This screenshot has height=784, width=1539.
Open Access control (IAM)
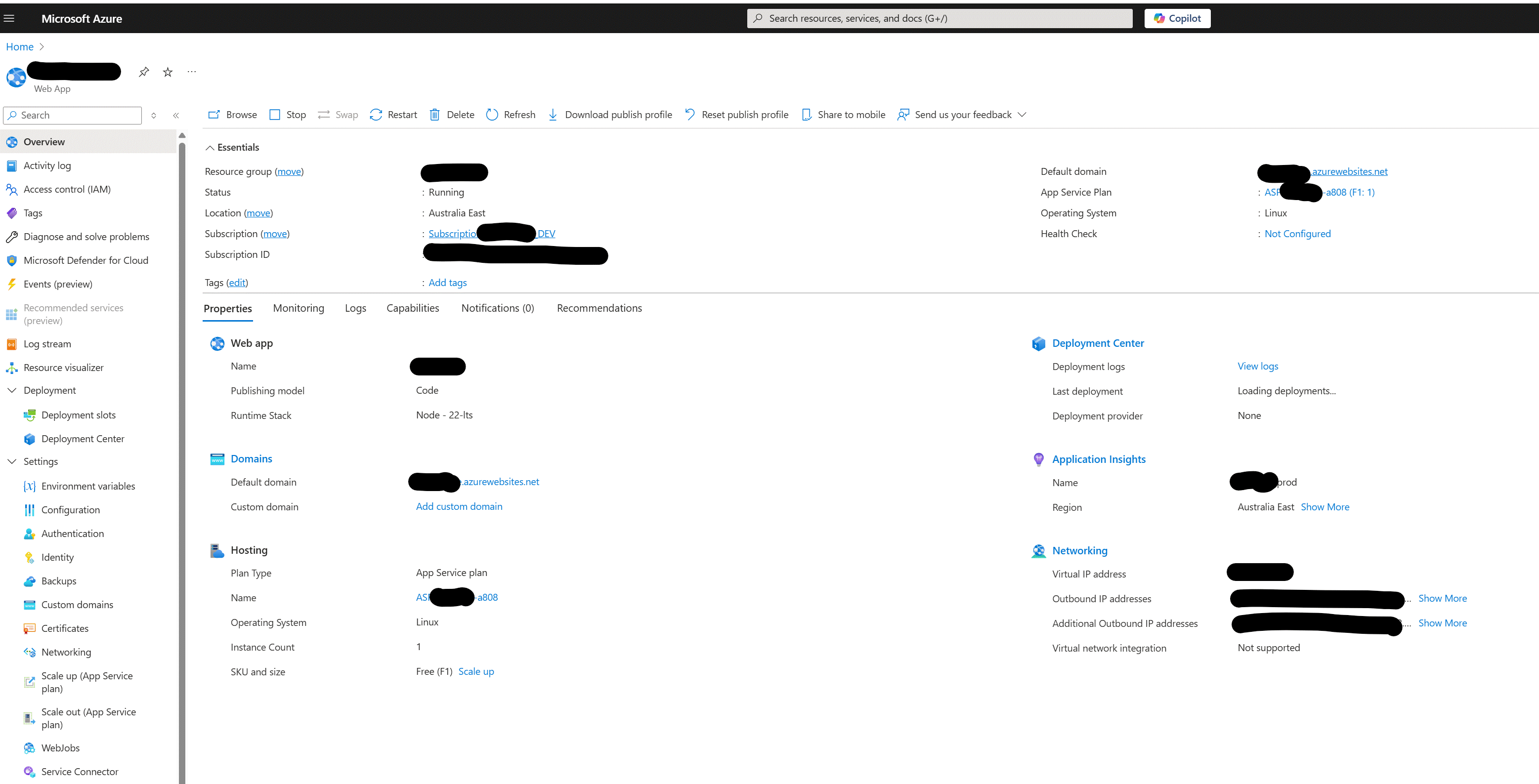tap(67, 189)
